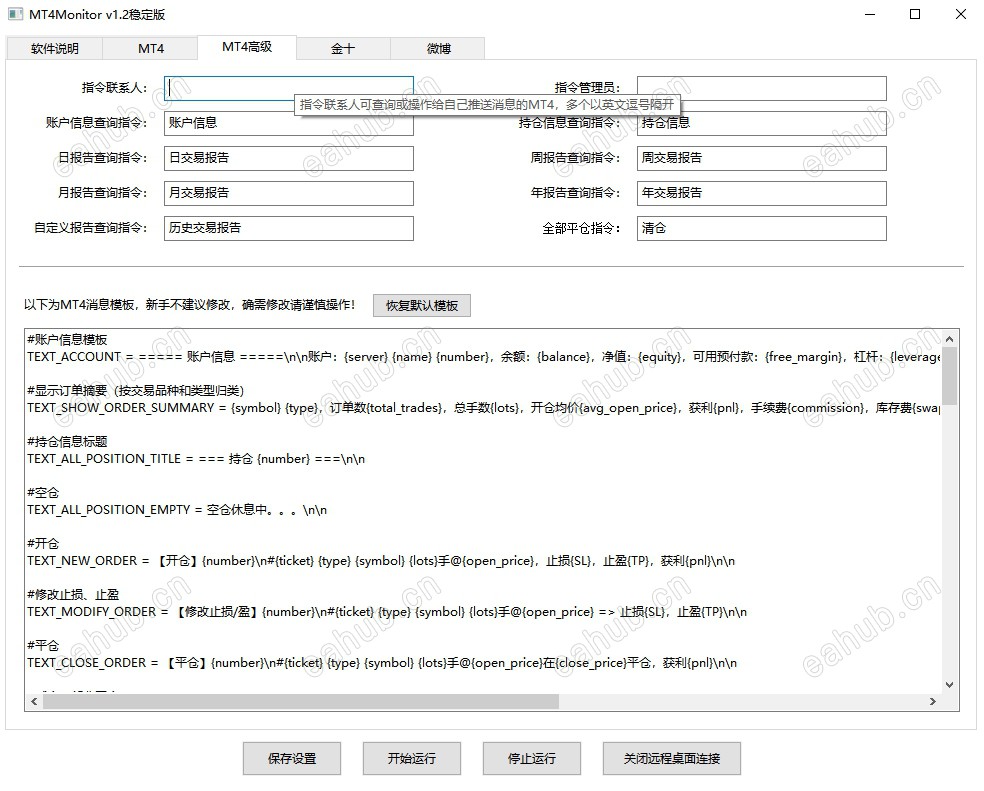The height and width of the screenshot is (791, 984).
Task: Click the TEXT_SHOW_ORDER_SUMMARY template line
Action: pyautogui.click(x=483, y=408)
